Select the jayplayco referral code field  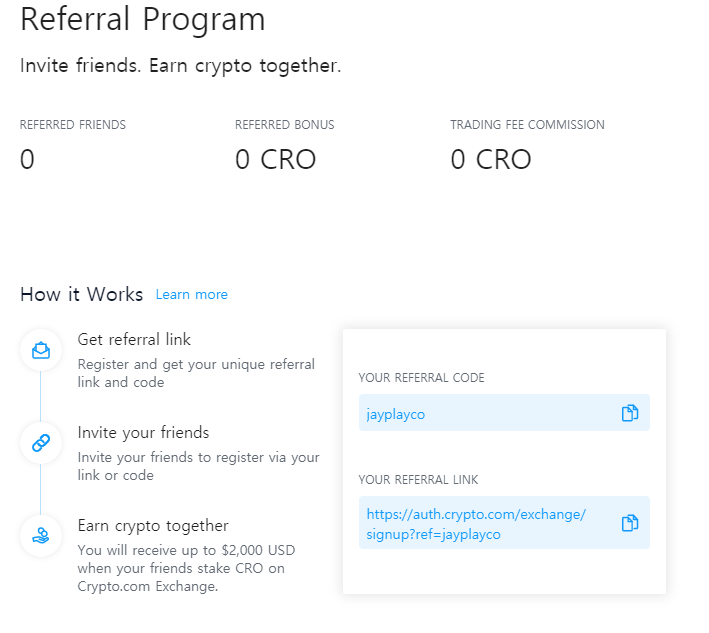[x=504, y=413]
